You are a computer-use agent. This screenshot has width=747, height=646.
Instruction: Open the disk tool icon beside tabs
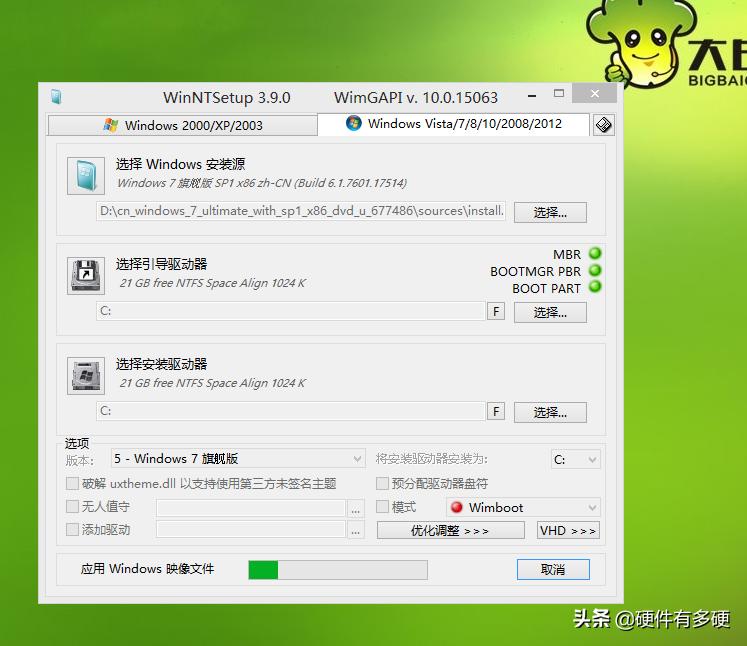604,125
